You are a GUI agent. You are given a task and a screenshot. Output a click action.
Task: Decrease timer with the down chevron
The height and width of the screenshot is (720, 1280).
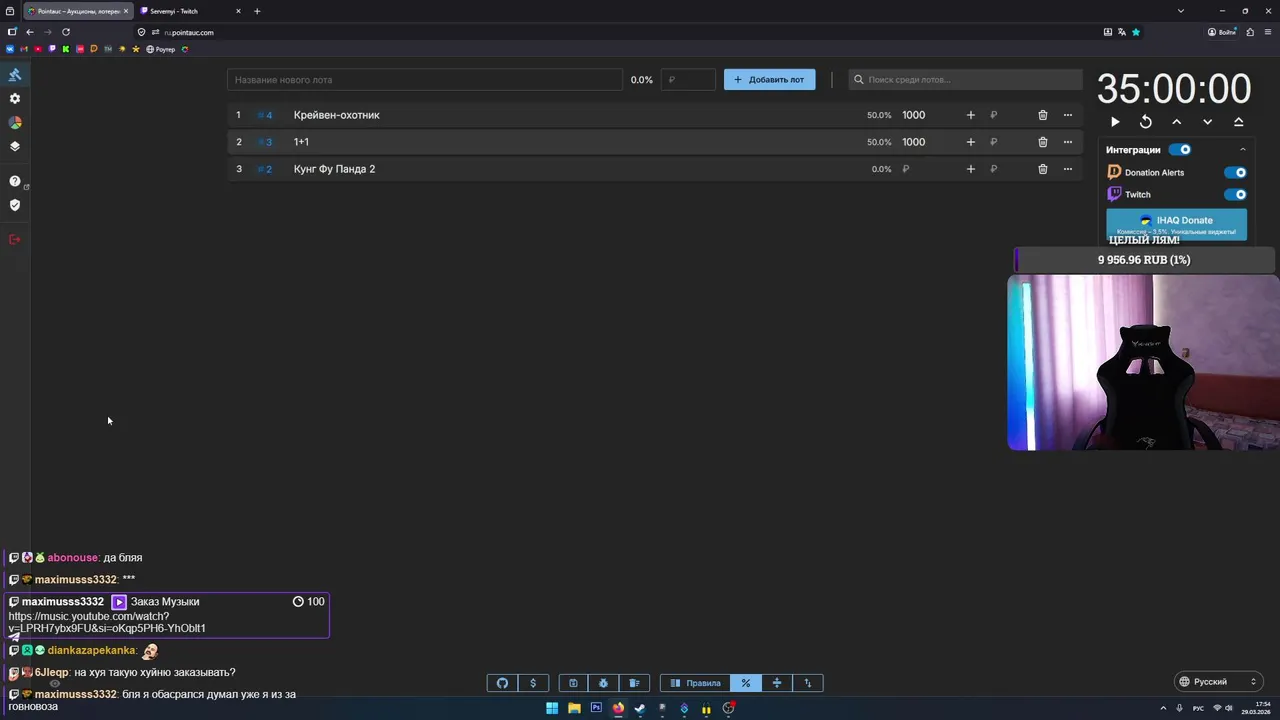[x=1207, y=122]
